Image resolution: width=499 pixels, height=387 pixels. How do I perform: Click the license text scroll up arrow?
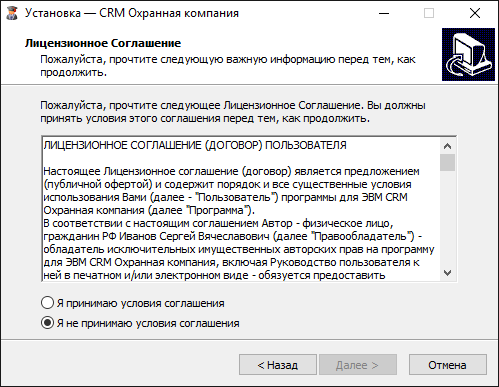tap(447, 146)
